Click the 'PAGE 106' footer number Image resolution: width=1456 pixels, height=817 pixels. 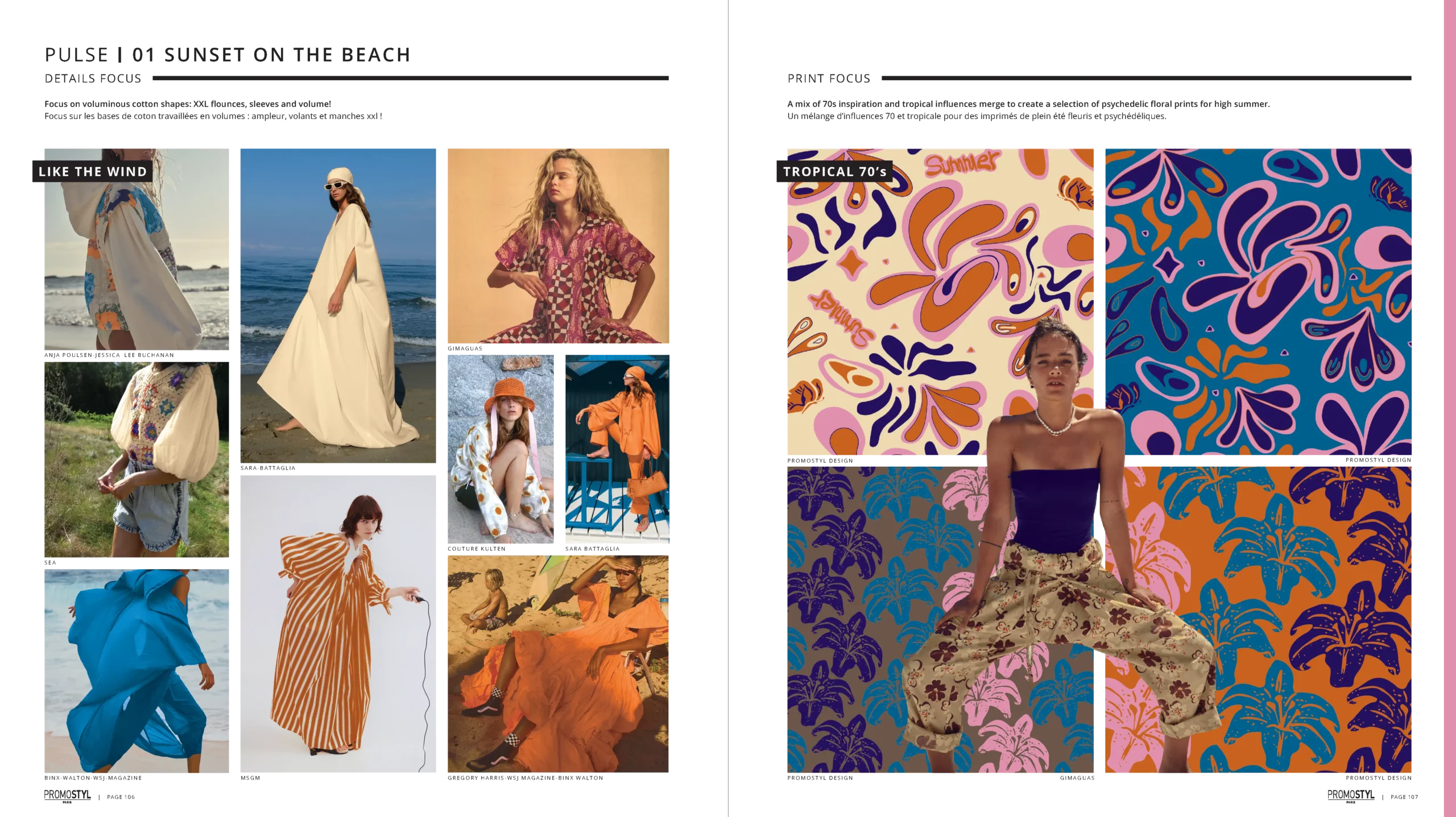click(x=121, y=797)
